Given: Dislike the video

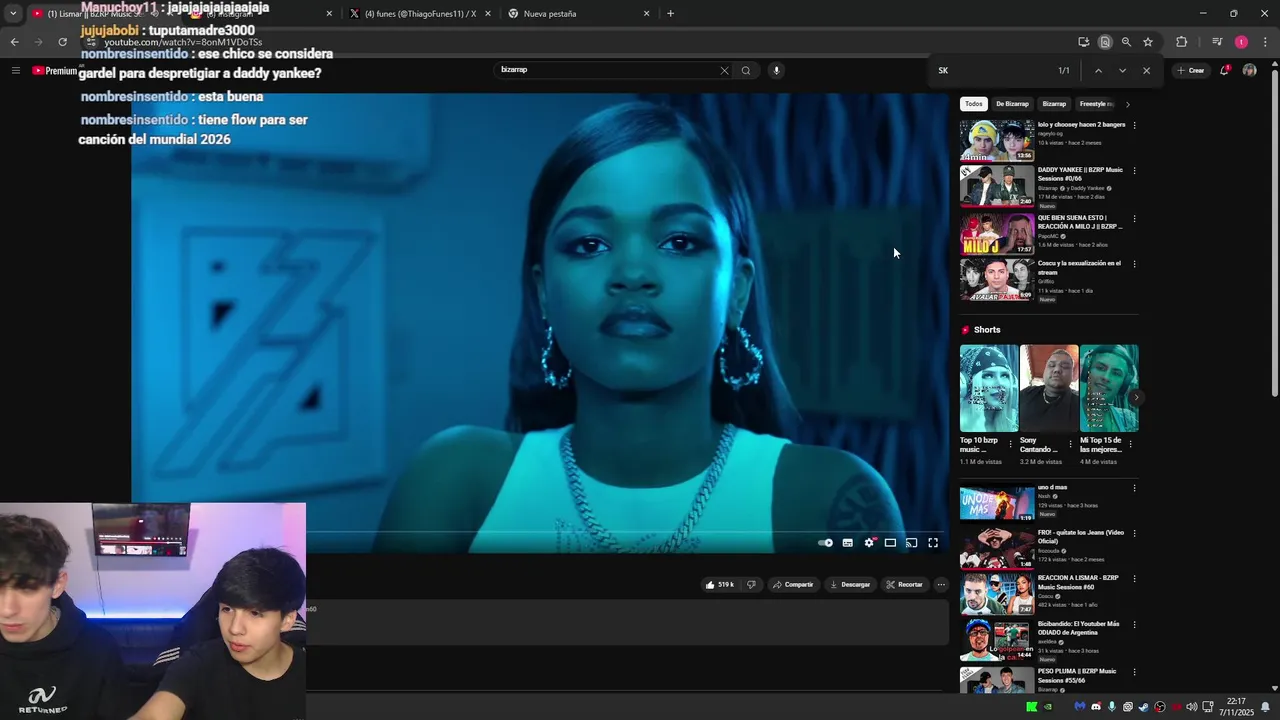Looking at the screenshot, I should click(751, 585).
